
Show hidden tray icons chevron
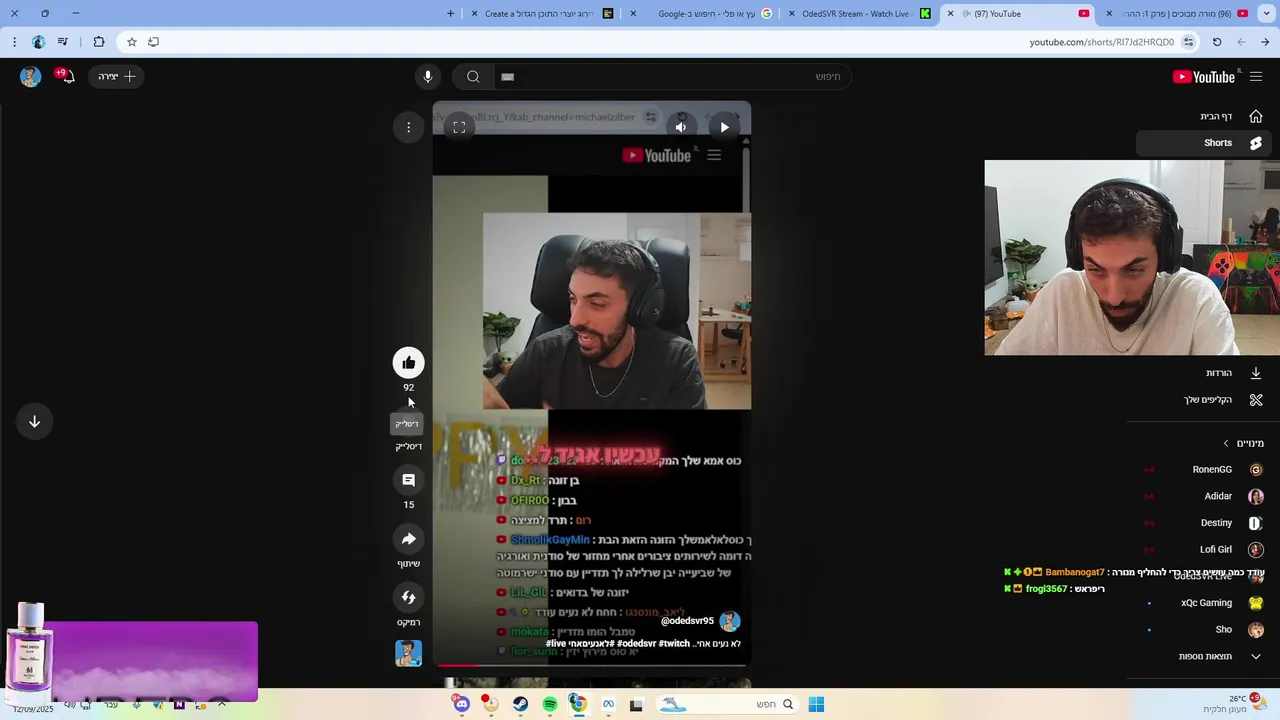pos(222,705)
